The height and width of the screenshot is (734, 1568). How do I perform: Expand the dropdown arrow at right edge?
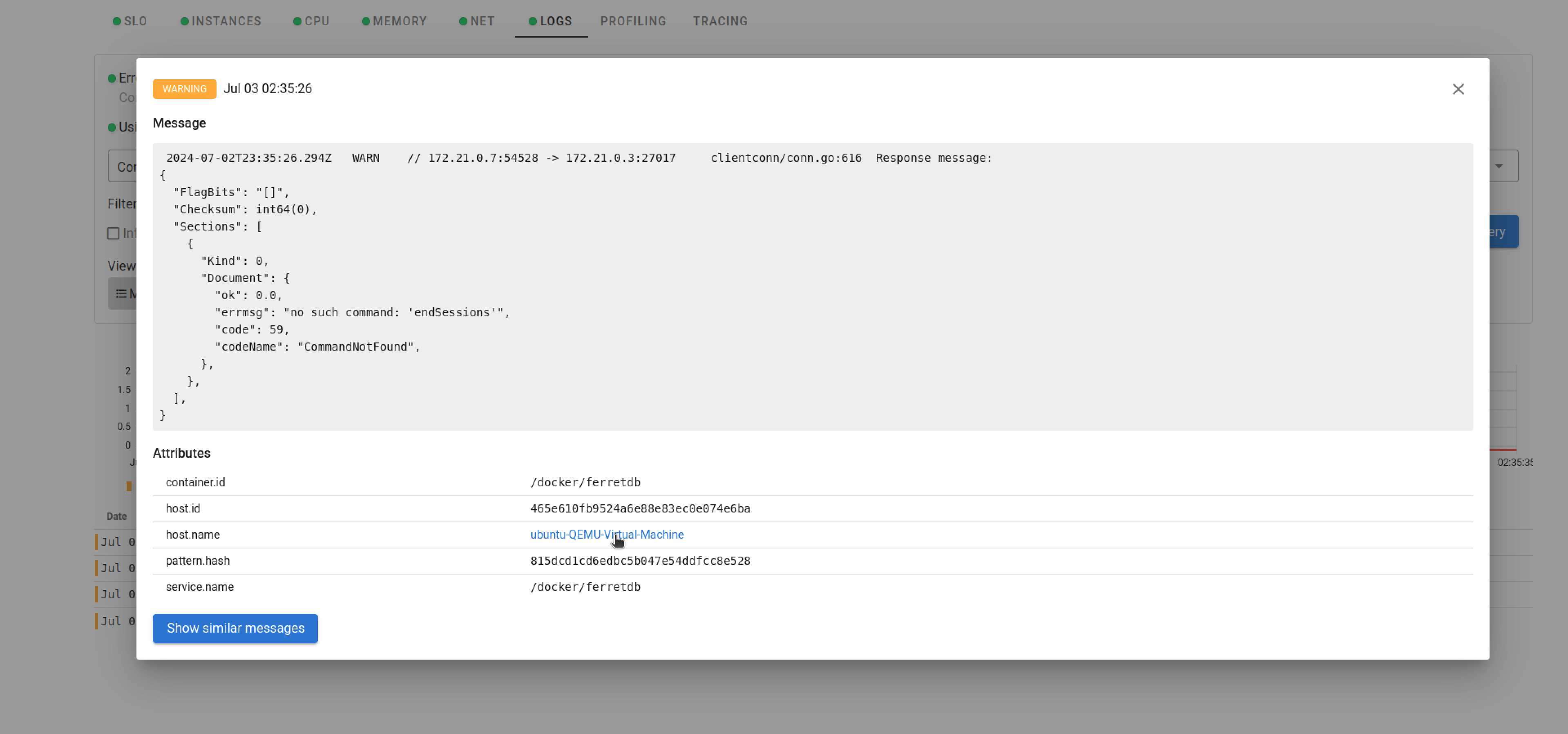pyautogui.click(x=1499, y=166)
